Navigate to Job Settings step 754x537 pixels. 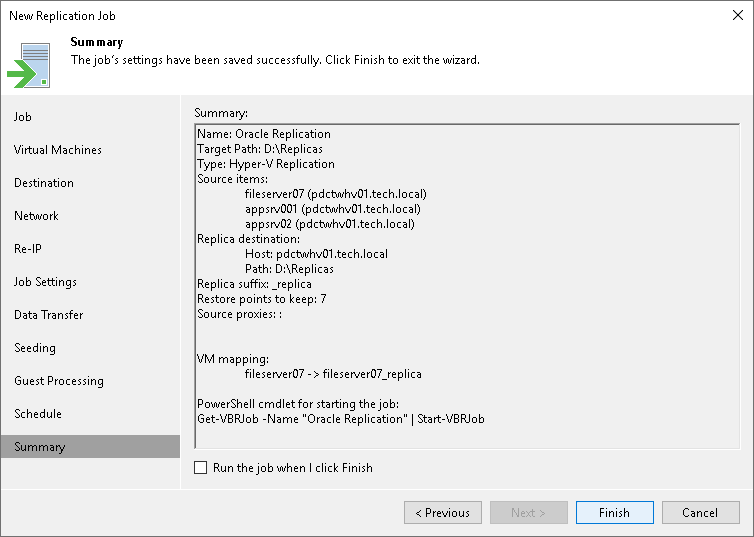(45, 282)
